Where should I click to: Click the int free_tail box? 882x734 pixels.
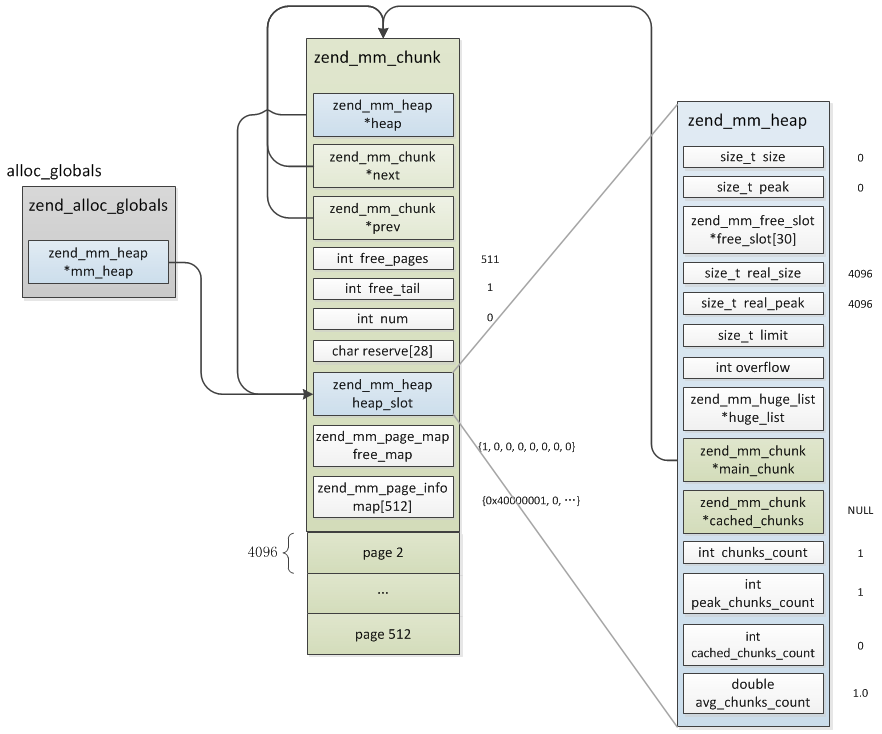tap(382, 289)
